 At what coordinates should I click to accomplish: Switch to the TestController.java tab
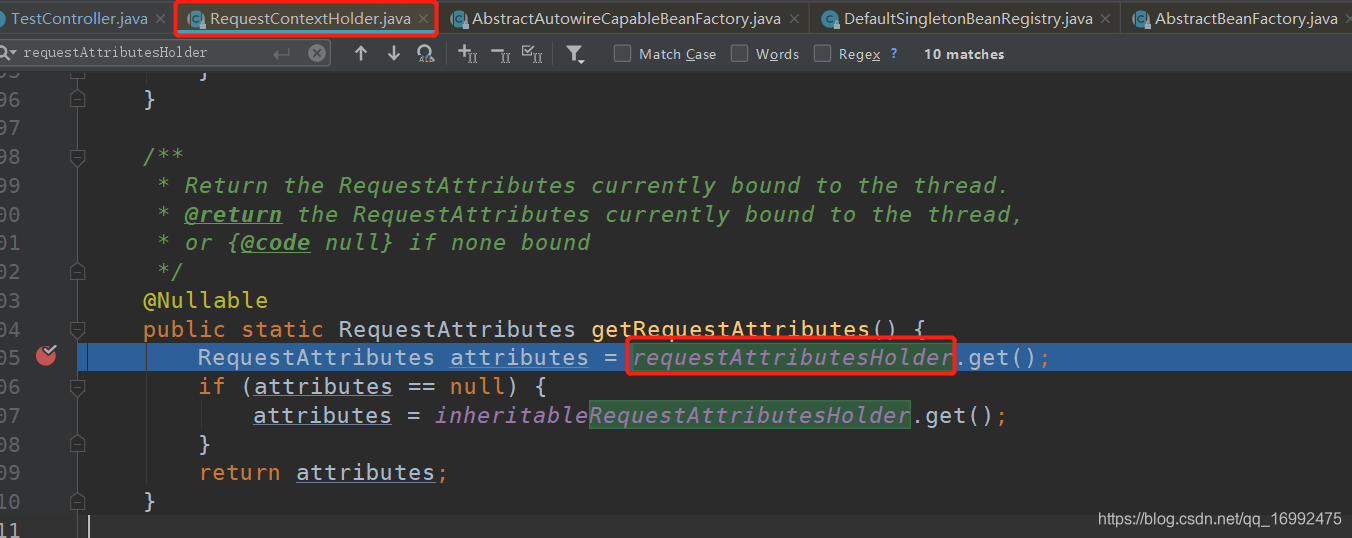pos(79,18)
